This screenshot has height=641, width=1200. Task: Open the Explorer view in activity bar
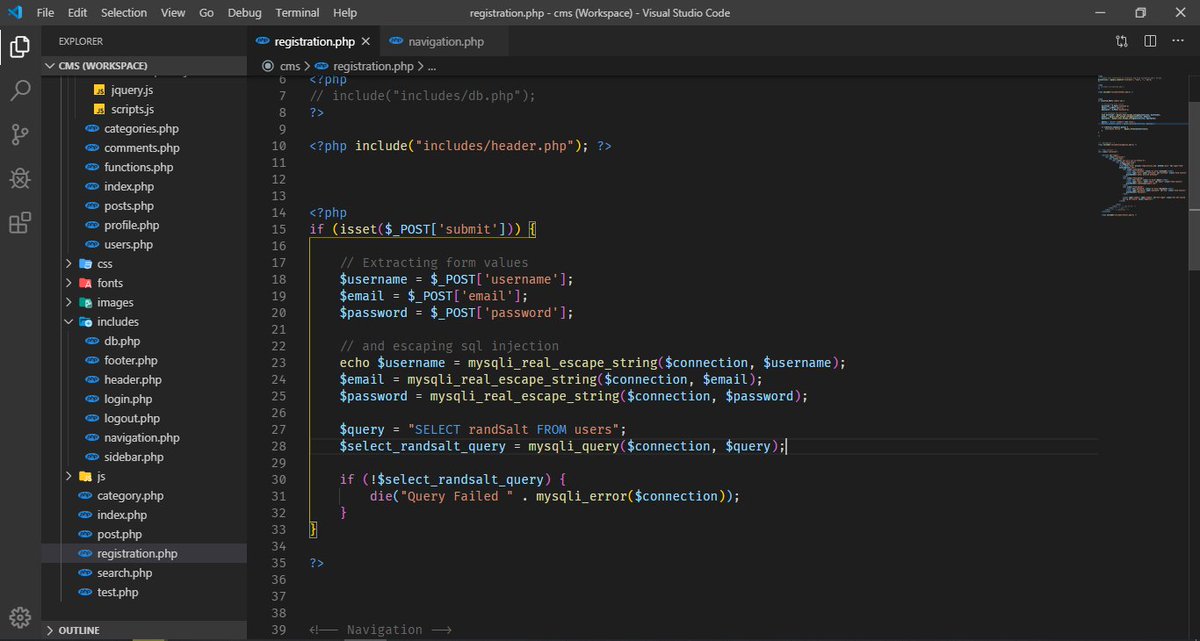pyautogui.click(x=20, y=46)
